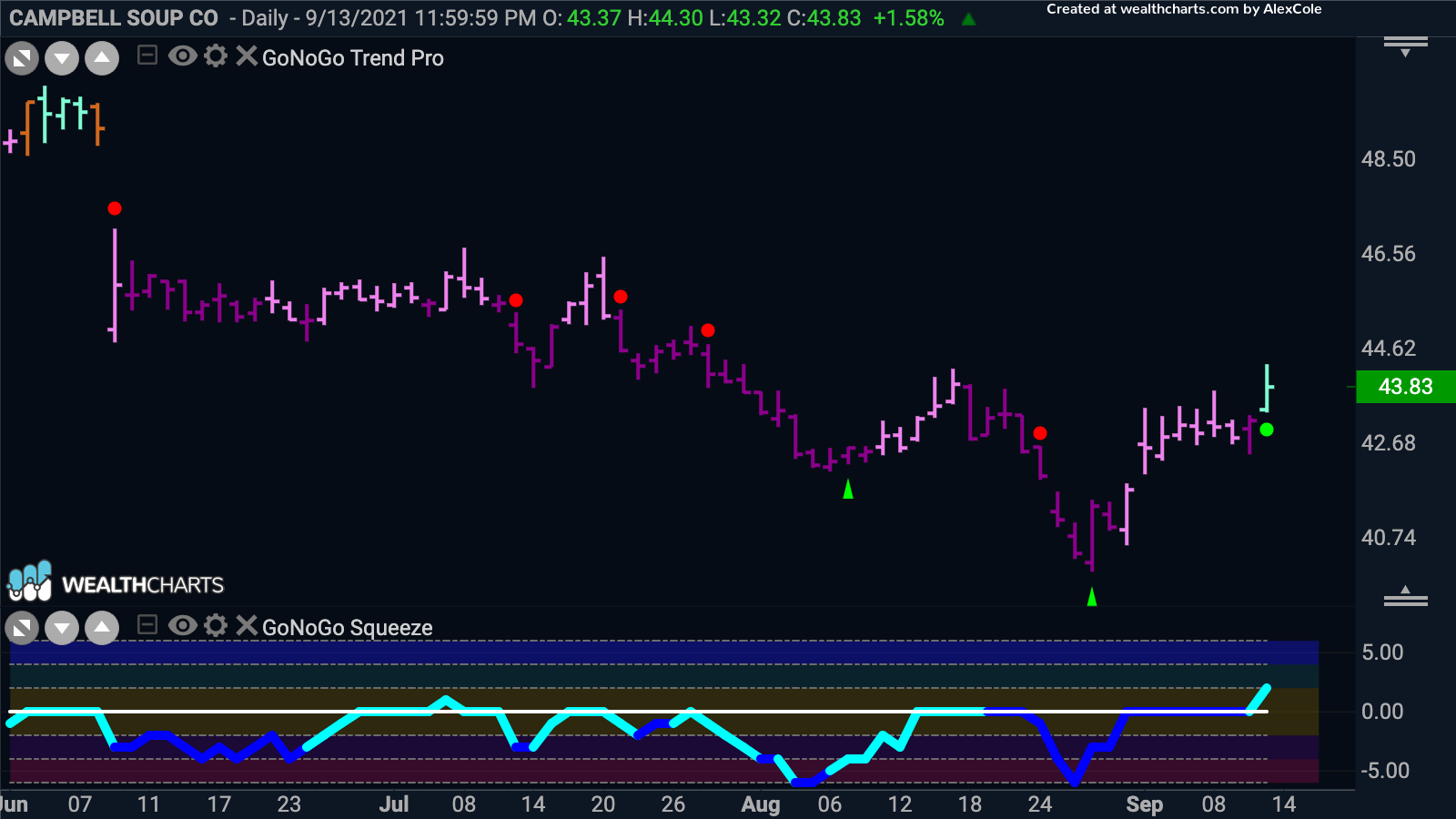Click the 40.74 price-axis label
Screen dimensions: 1456x819
point(1389,538)
